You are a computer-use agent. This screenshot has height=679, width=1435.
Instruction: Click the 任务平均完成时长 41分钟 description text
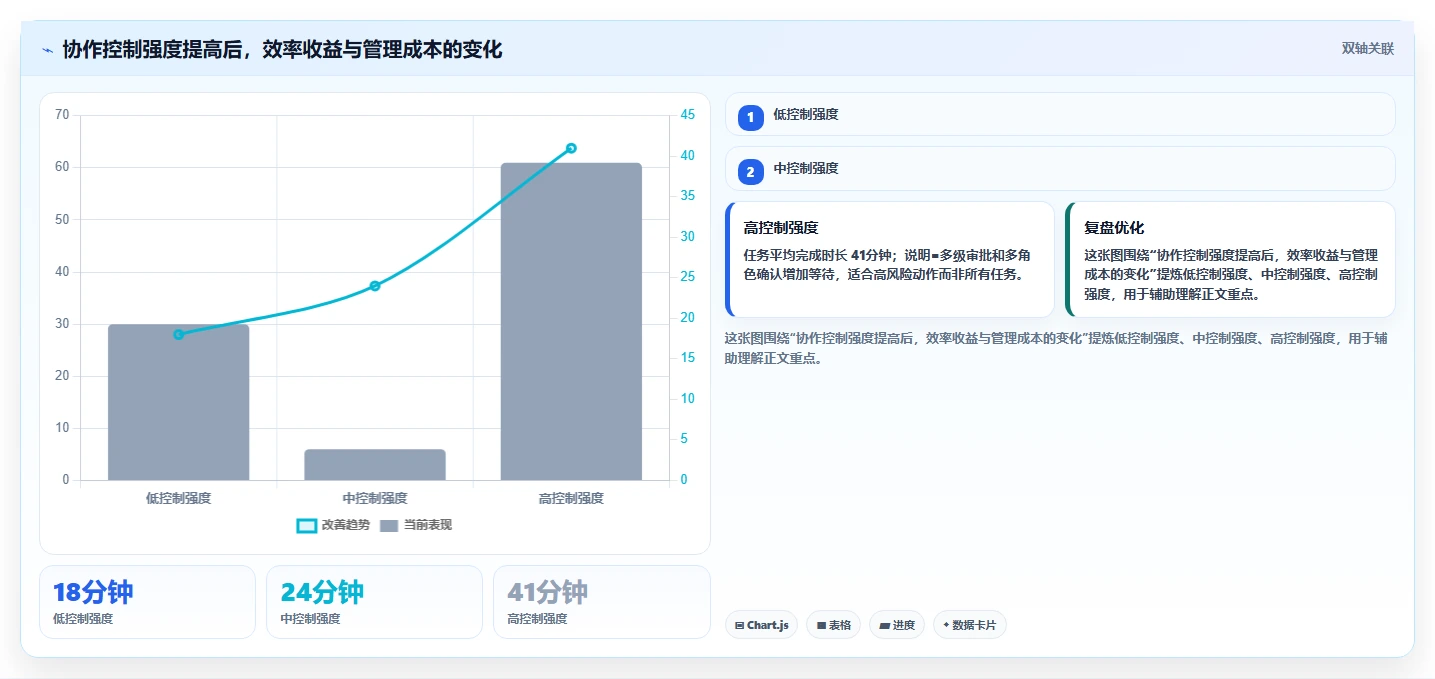click(x=887, y=264)
